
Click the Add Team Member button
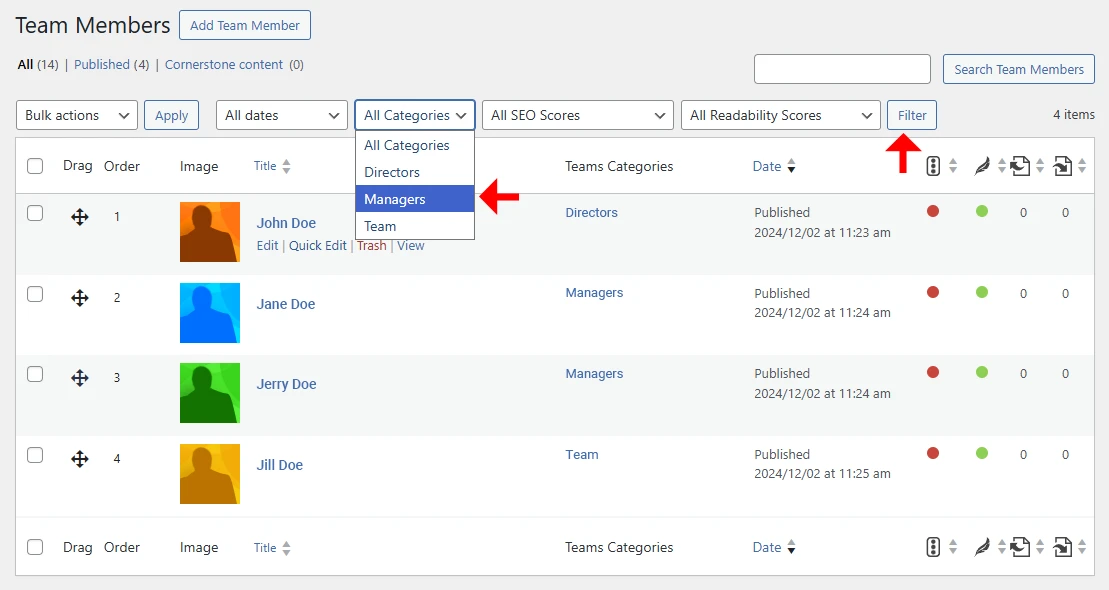(x=244, y=25)
